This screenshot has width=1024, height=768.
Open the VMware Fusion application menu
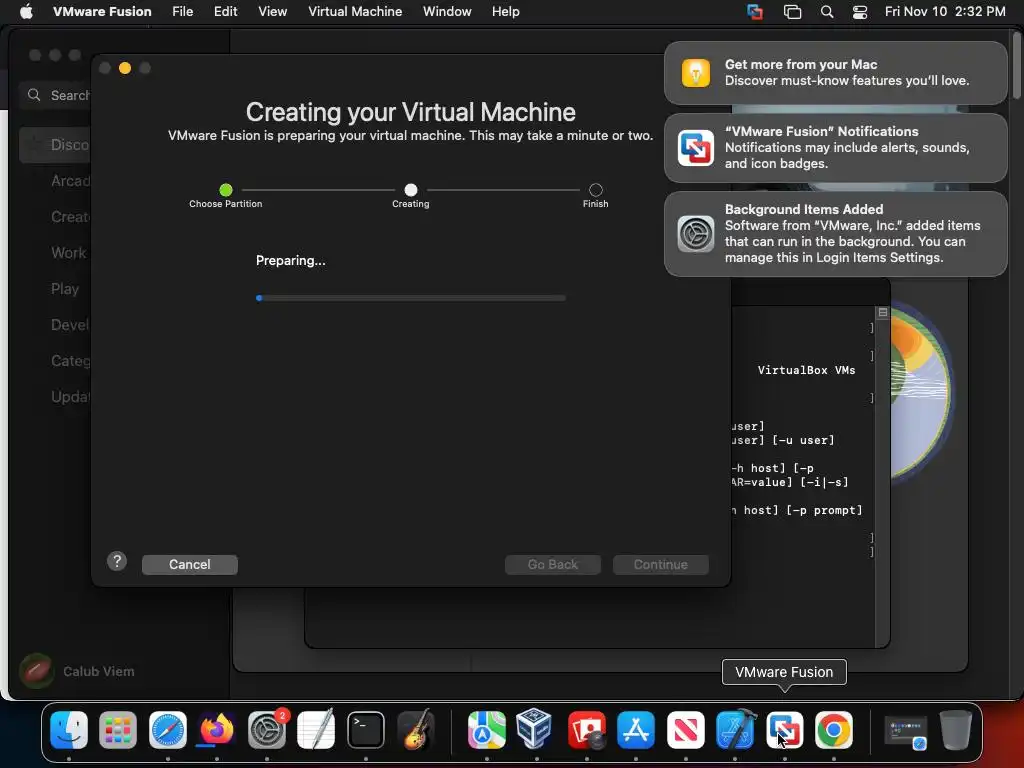tap(102, 11)
